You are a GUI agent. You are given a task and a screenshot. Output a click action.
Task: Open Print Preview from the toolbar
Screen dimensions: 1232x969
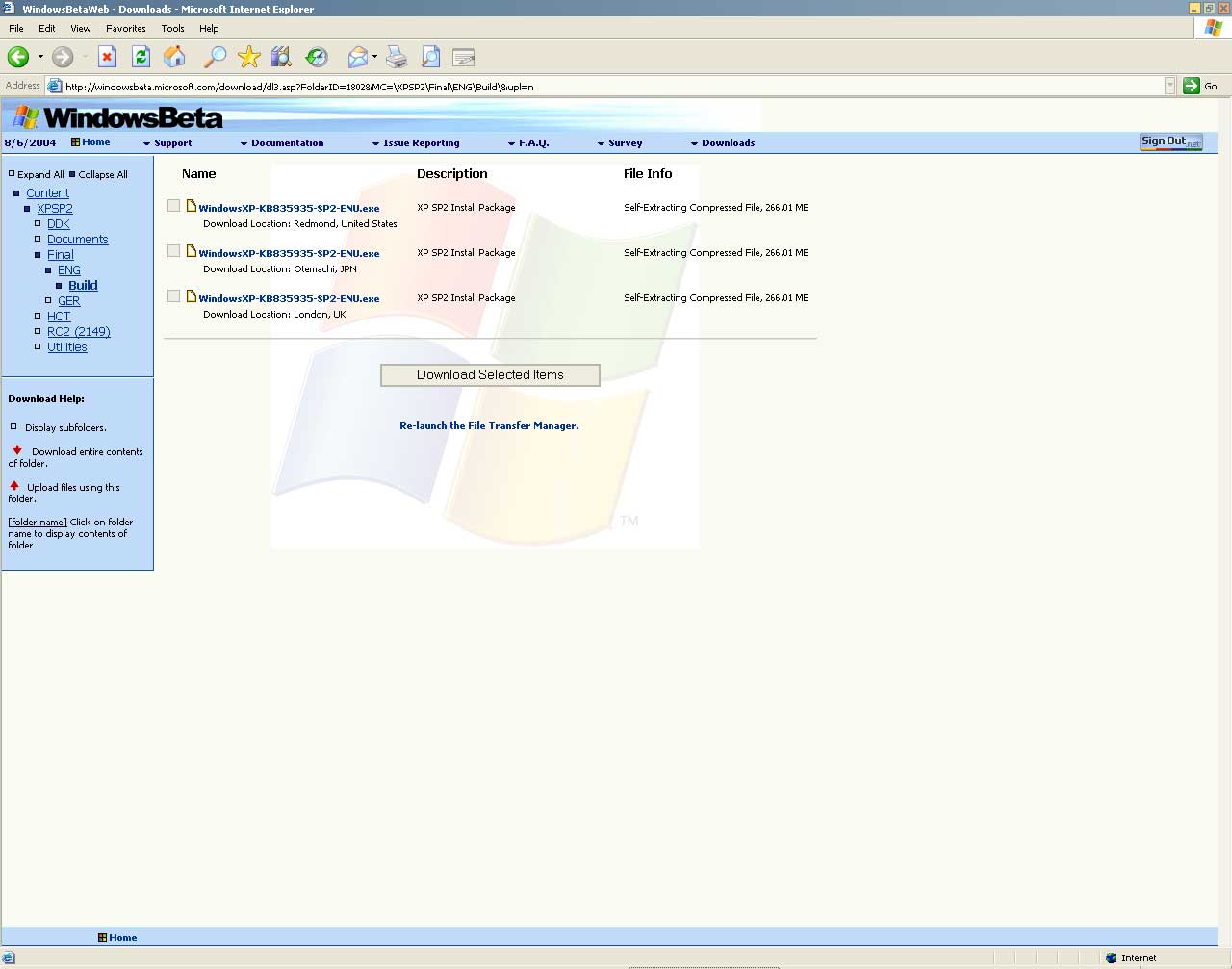coord(430,58)
